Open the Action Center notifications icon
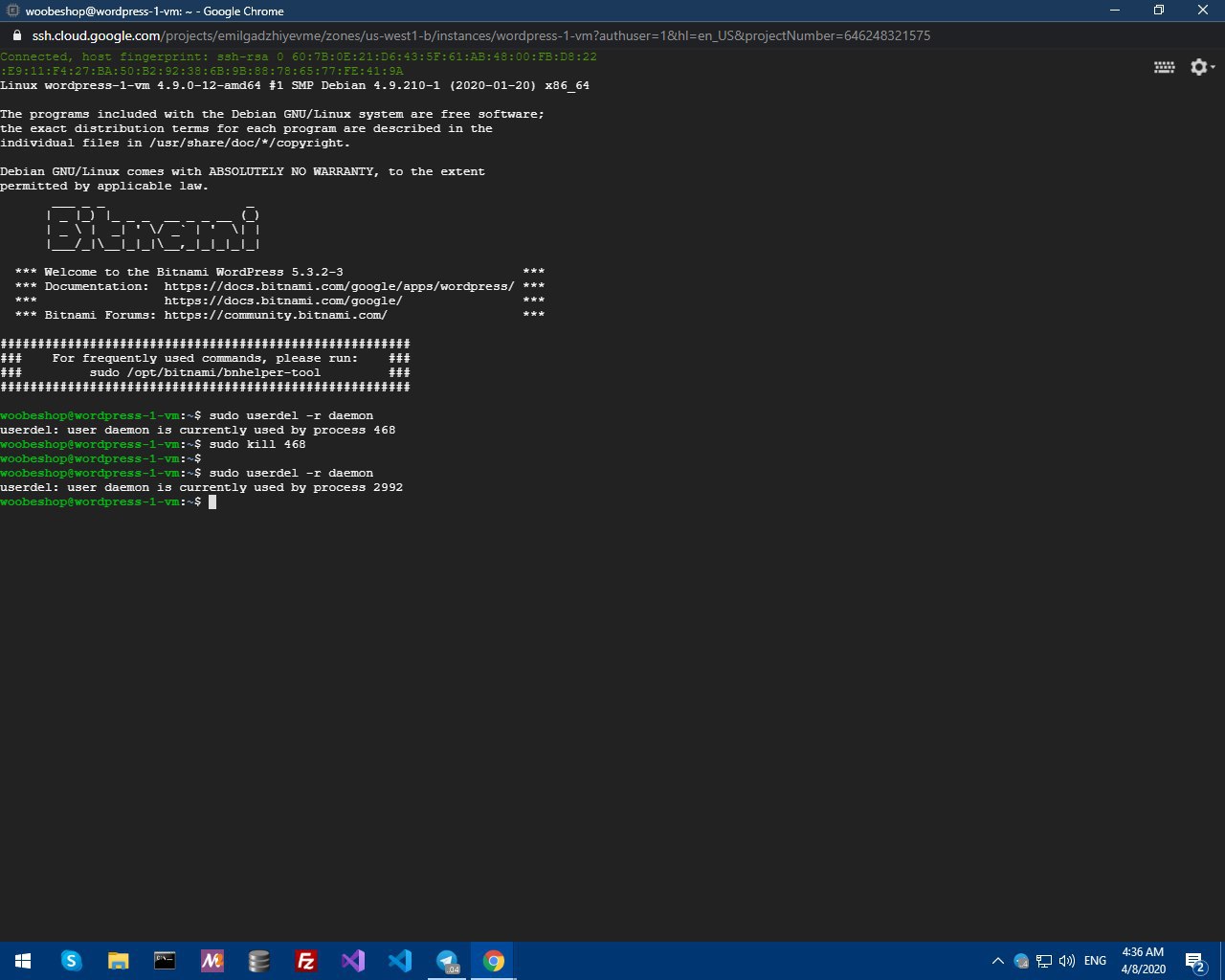 pos(1194,961)
